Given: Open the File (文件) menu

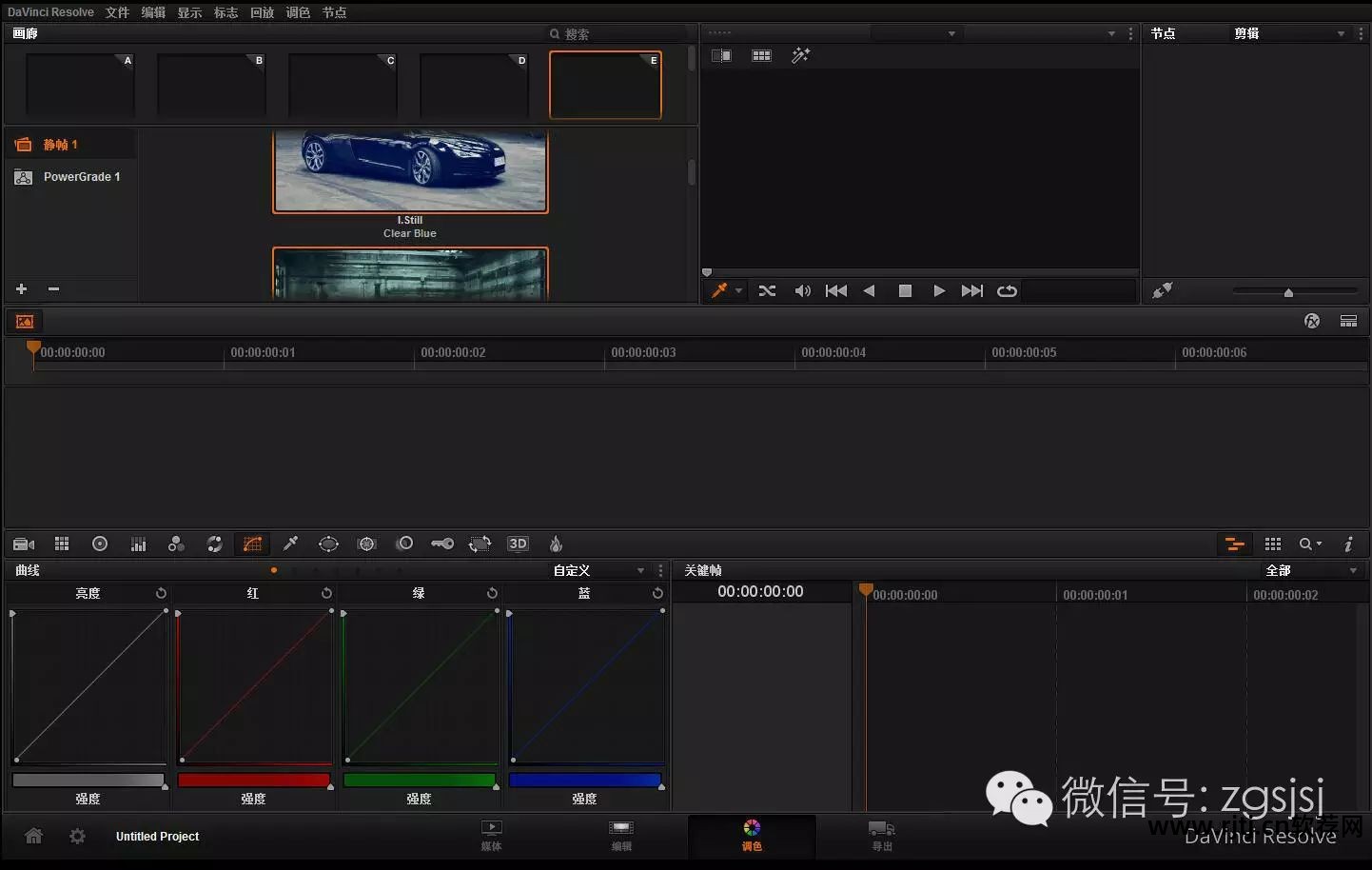Looking at the screenshot, I should [x=117, y=12].
